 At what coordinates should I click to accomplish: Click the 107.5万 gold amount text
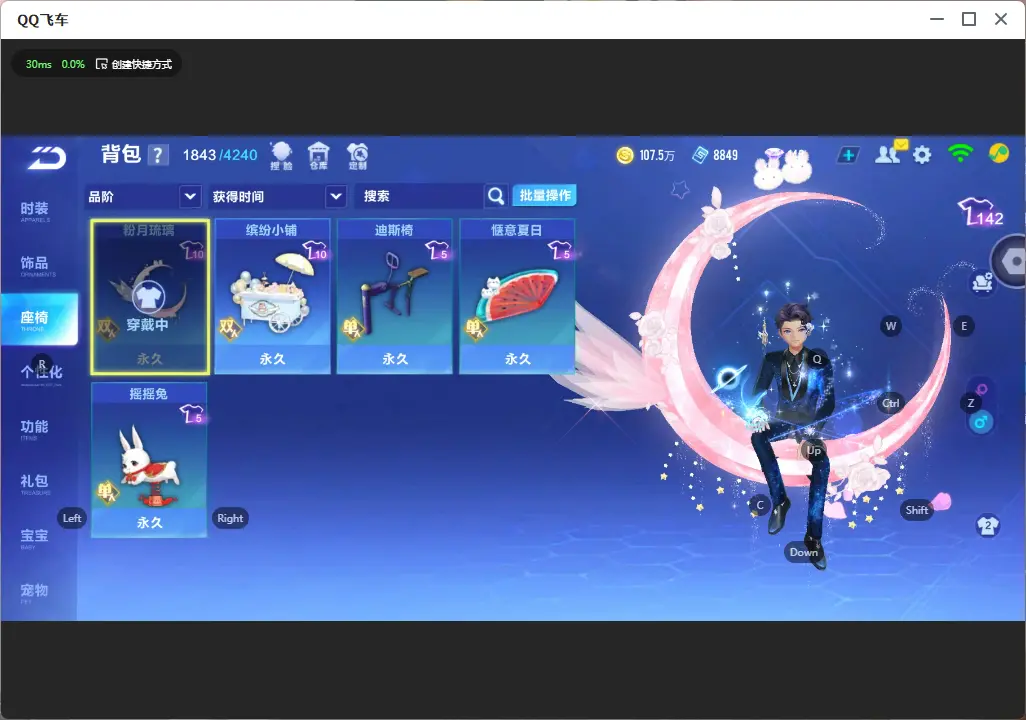pos(656,156)
